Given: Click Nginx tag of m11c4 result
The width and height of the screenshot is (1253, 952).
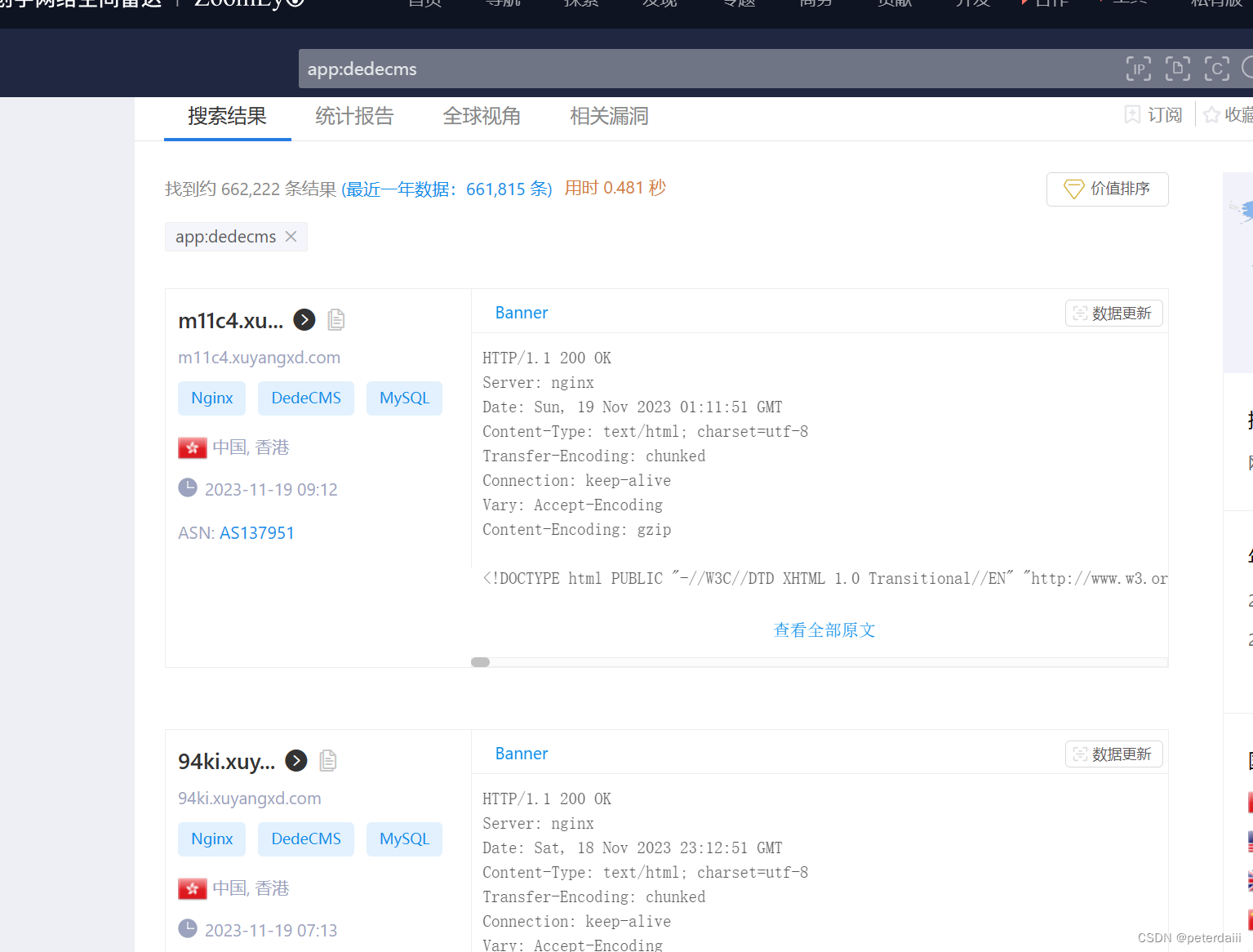Looking at the screenshot, I should click(212, 398).
